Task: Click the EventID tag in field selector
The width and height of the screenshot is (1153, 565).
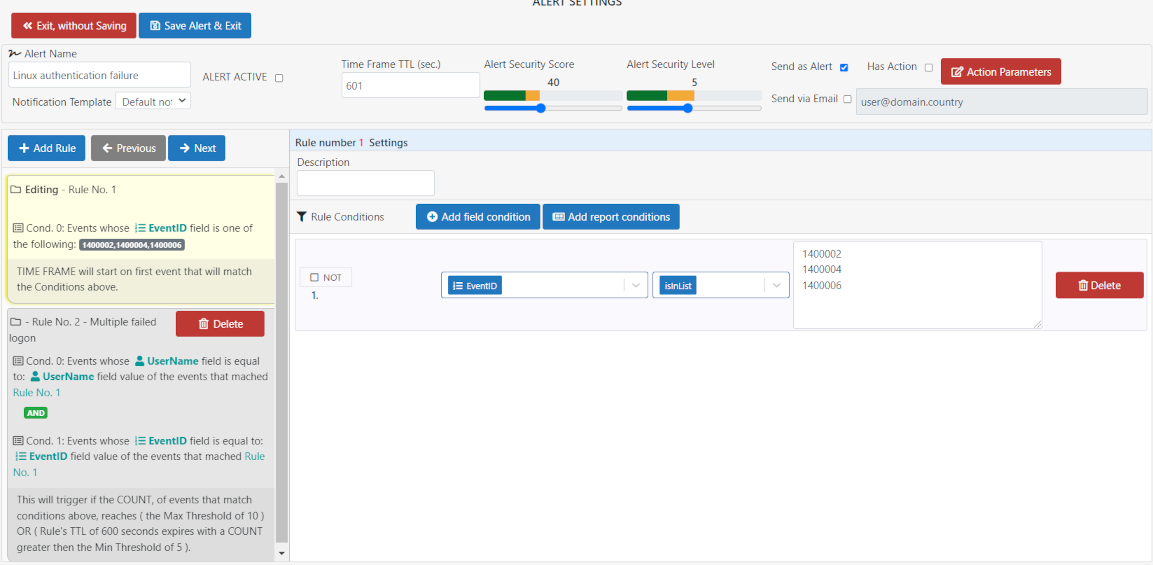Action: coord(474,286)
